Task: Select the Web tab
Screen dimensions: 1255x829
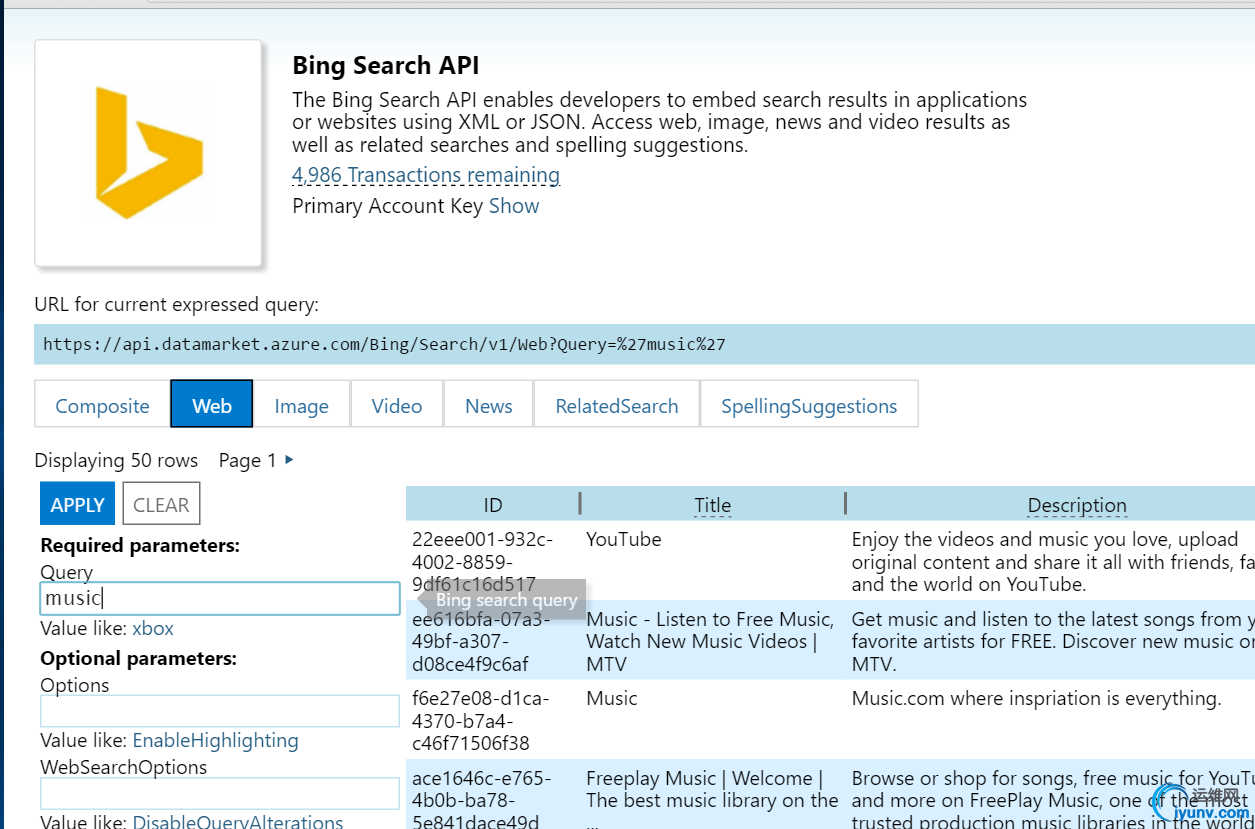Action: click(212, 405)
